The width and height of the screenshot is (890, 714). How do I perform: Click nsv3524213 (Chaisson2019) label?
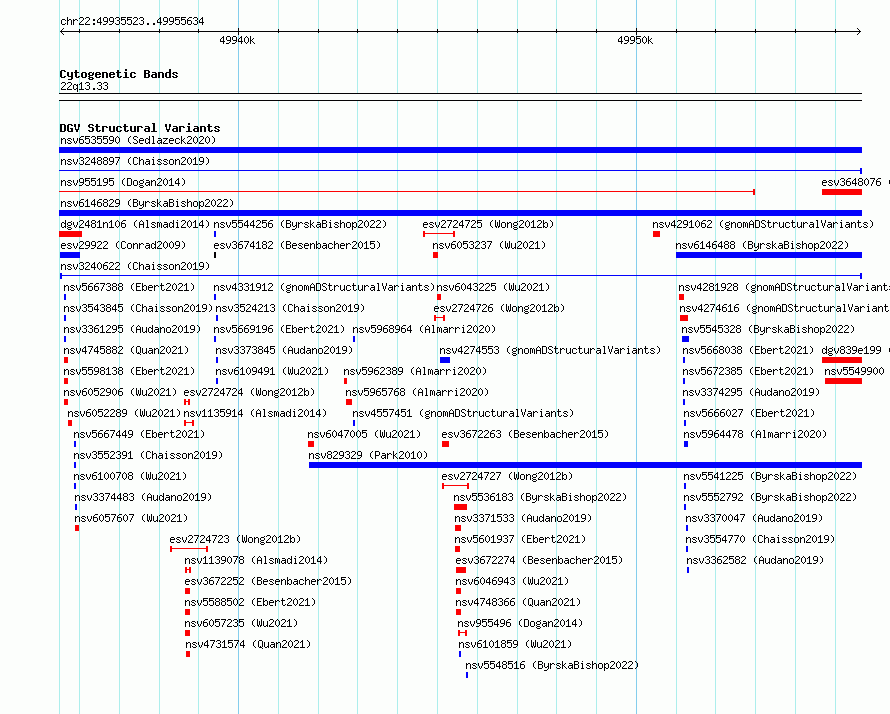click(x=290, y=308)
